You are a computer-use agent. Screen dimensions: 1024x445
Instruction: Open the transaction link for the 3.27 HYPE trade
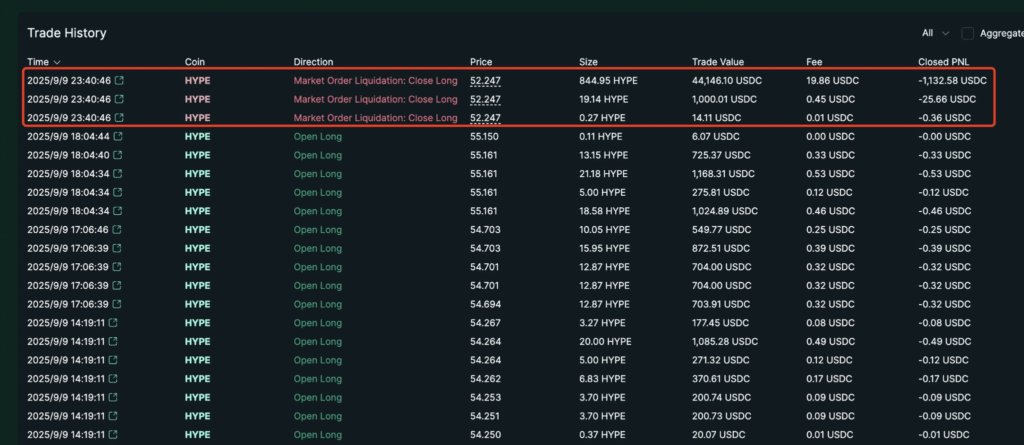113,322
